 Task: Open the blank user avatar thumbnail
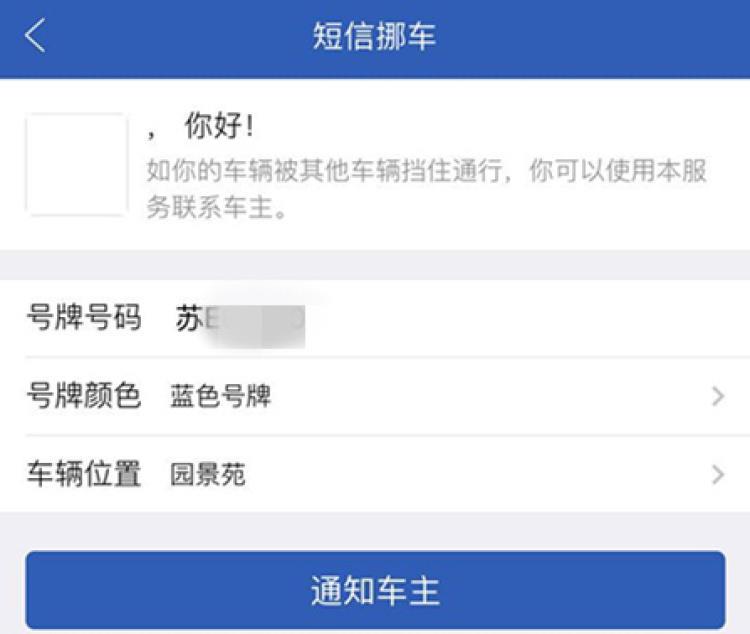(x=77, y=164)
